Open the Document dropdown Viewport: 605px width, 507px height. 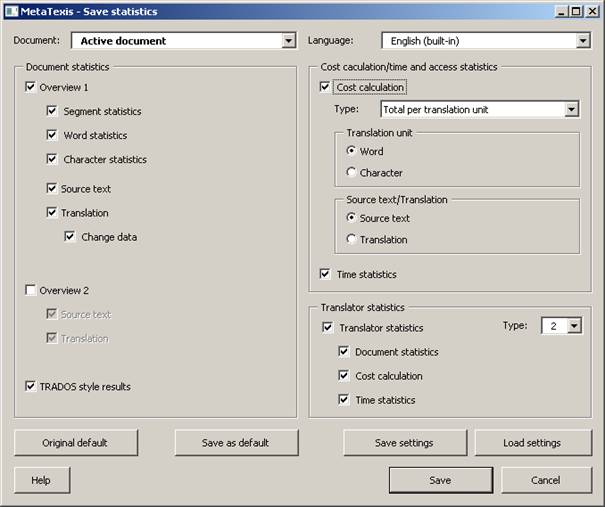click(288, 41)
